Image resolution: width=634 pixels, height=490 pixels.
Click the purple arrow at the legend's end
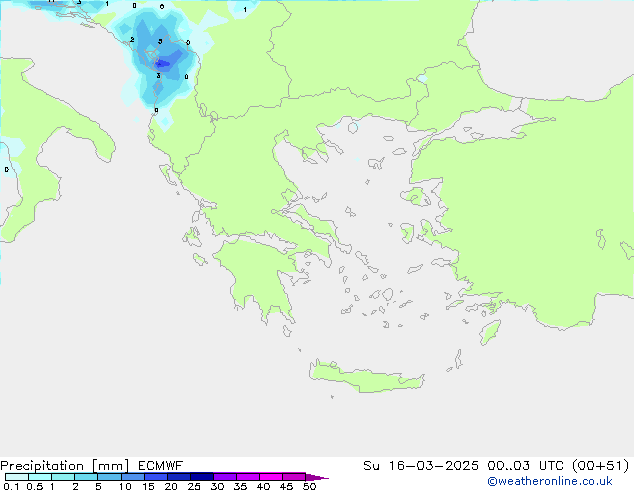[x=317, y=477]
